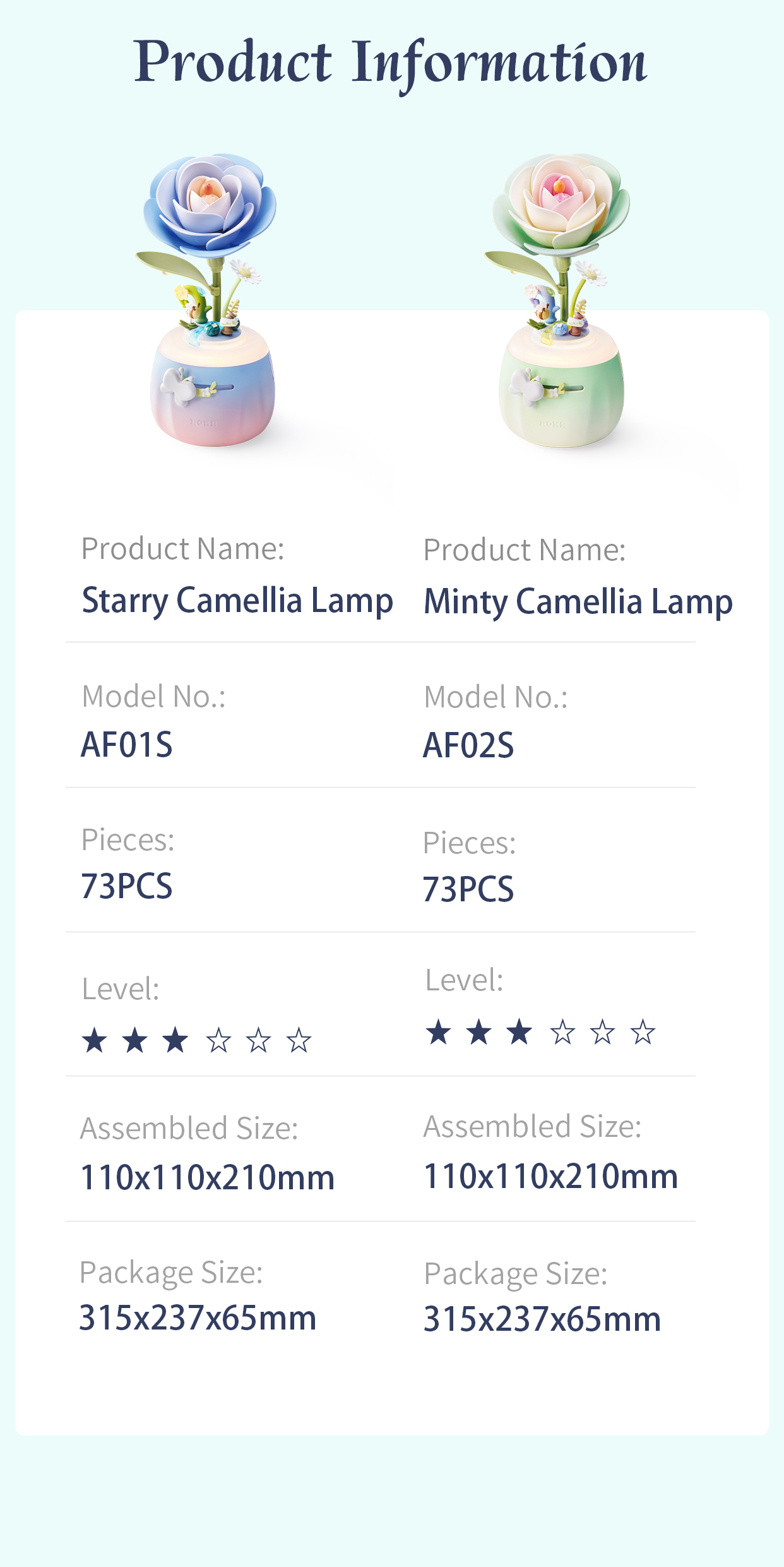
Task: Click the first empty star in left Level row
Action: tap(218, 1040)
